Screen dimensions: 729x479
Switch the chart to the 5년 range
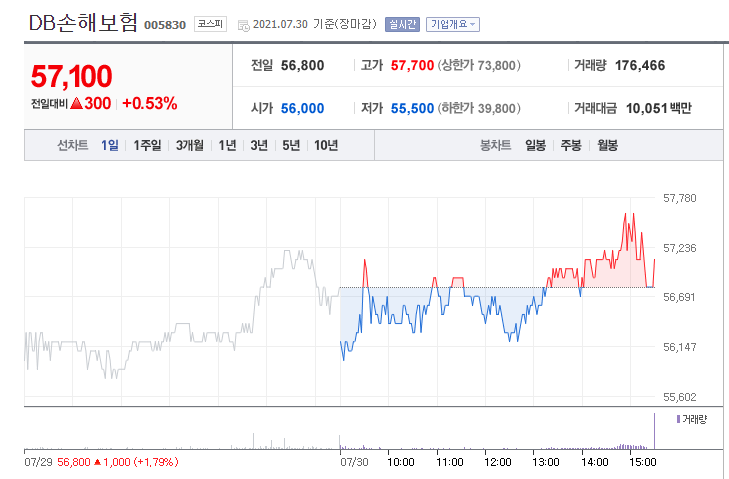click(291, 146)
